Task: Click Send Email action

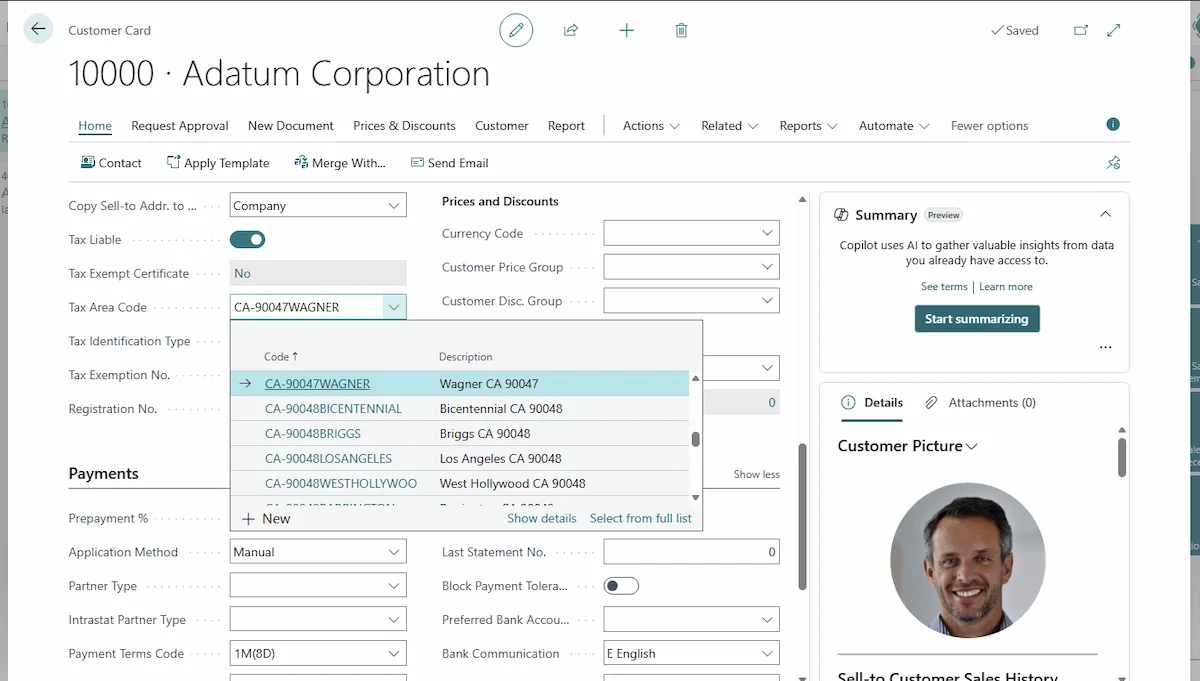Action: [x=450, y=162]
